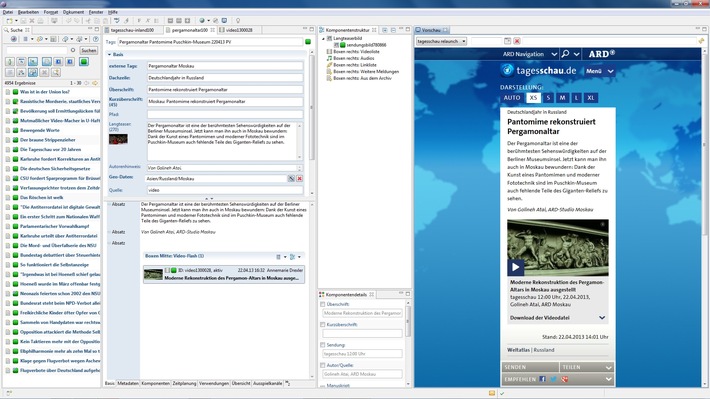Image resolution: width=710 pixels, height=399 pixels.
Task: Select the XS display size
Action: tap(533, 98)
